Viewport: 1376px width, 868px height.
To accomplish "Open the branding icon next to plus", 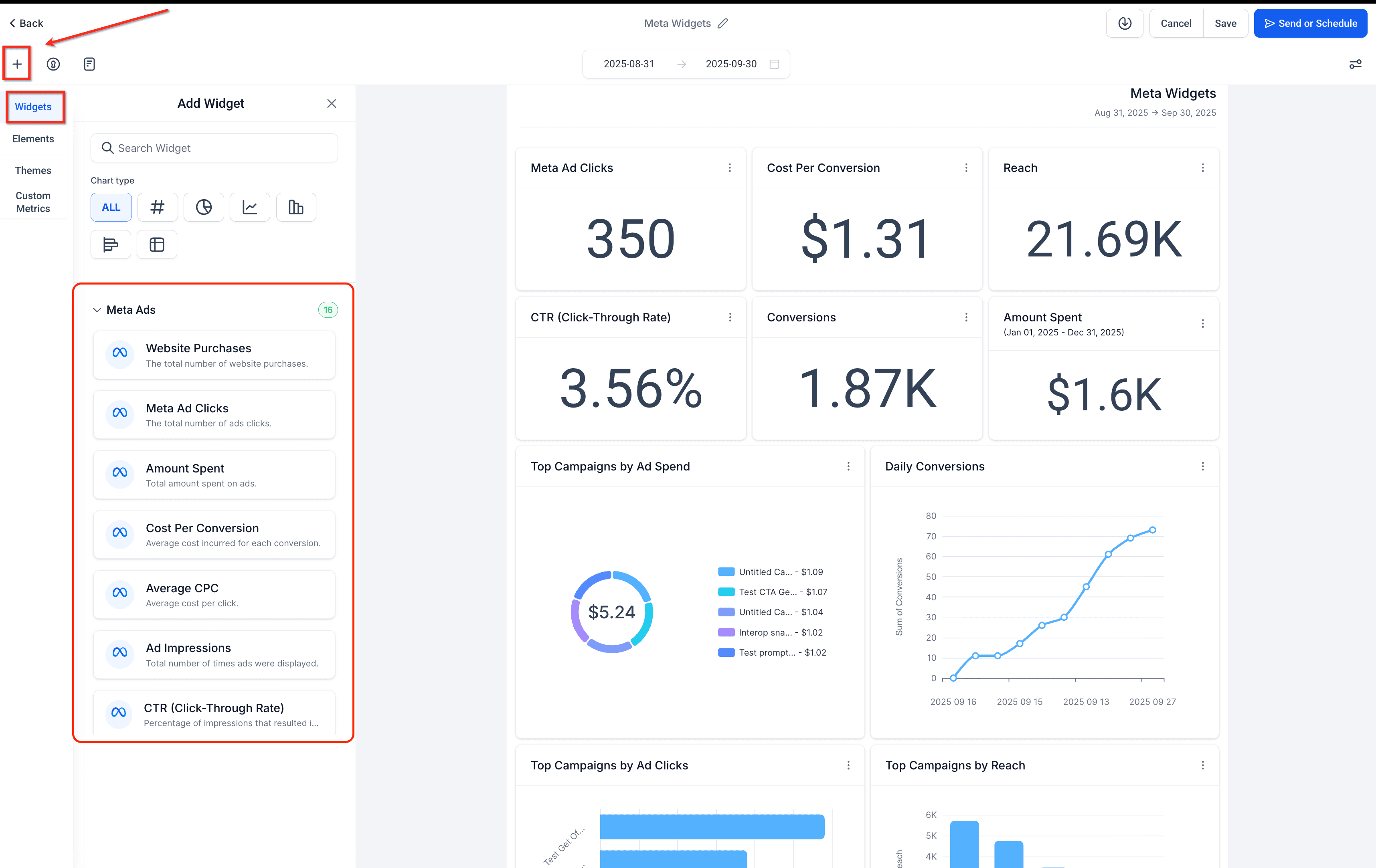I will pyautogui.click(x=53, y=64).
